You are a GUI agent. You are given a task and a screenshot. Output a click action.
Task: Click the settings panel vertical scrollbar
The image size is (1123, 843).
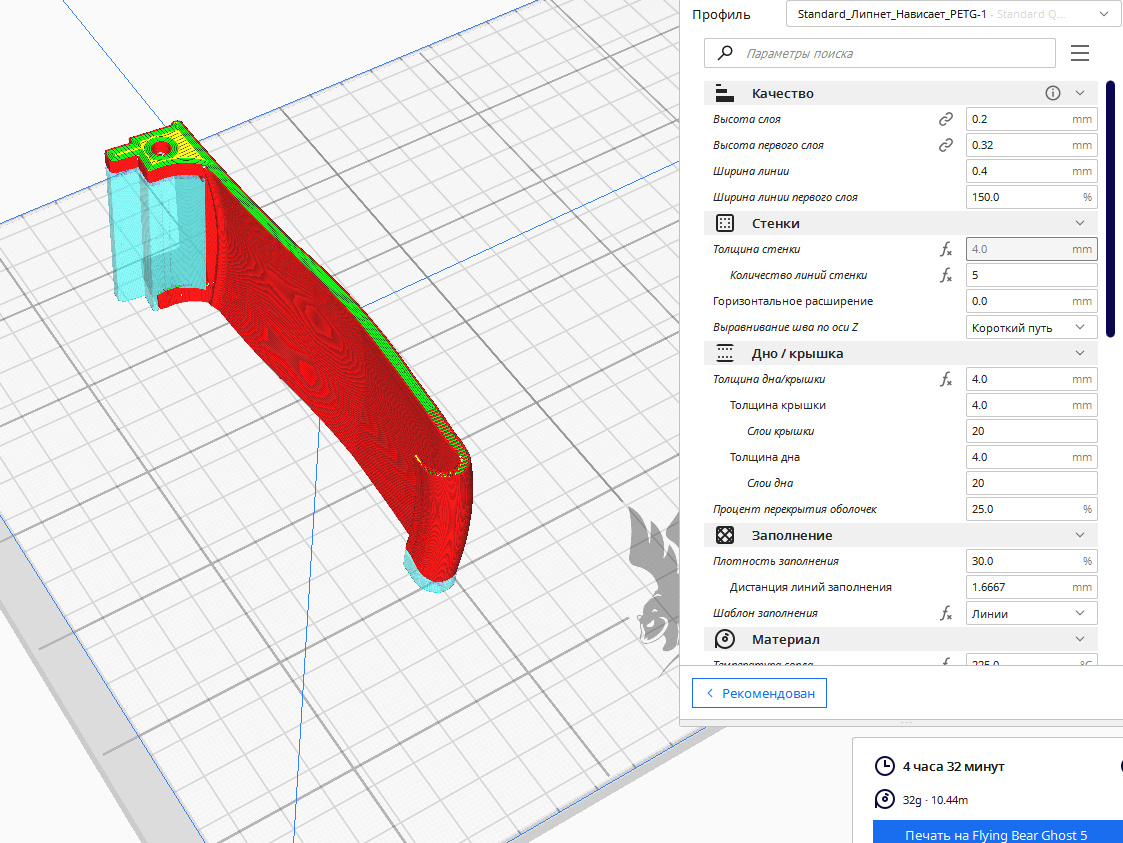pos(1111,208)
